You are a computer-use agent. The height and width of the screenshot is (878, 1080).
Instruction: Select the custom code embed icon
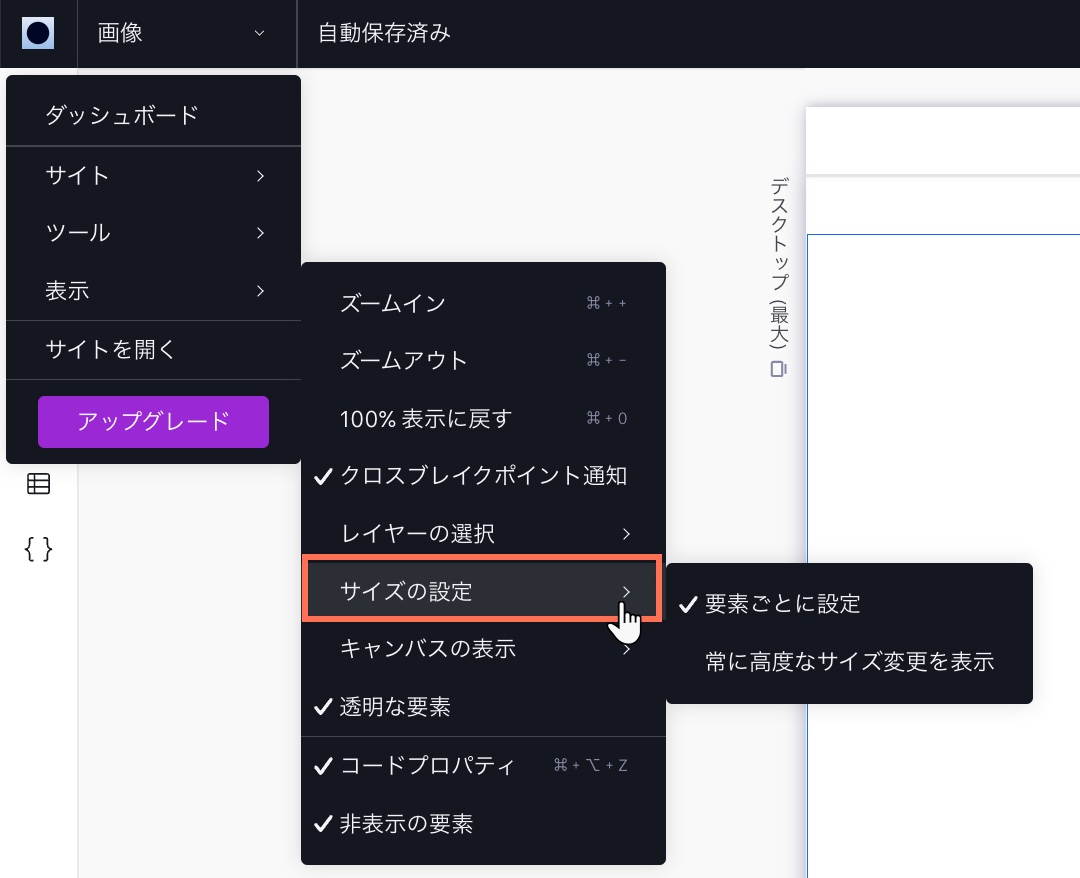(x=38, y=549)
